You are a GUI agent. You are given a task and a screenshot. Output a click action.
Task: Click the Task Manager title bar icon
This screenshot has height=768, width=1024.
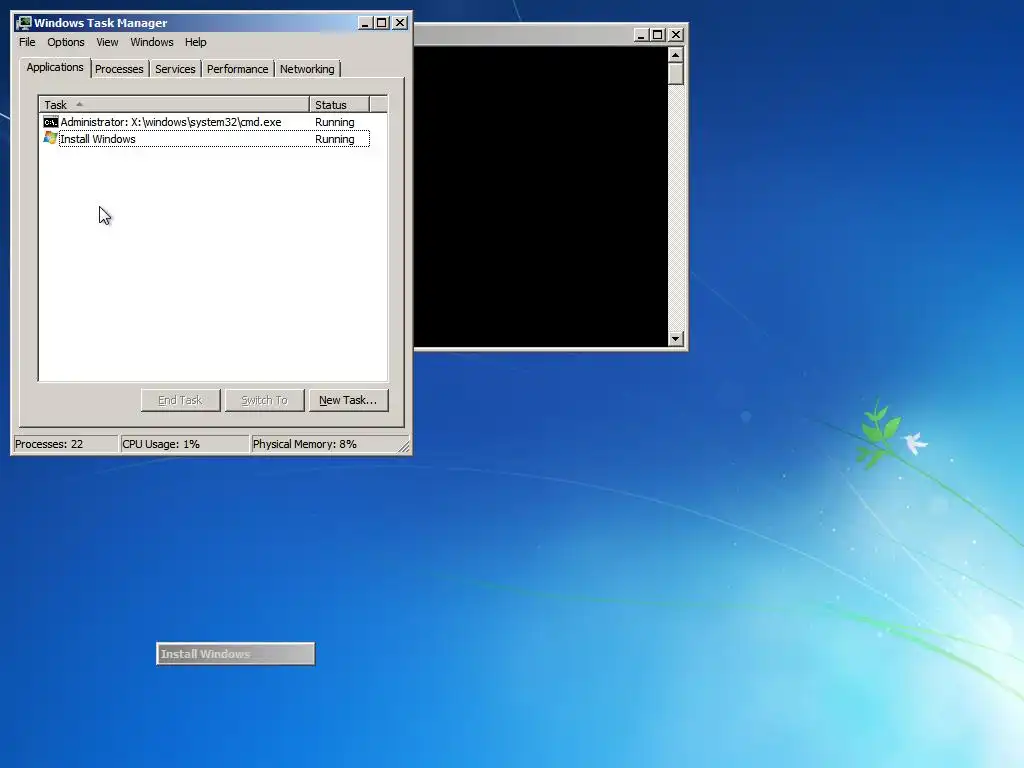coord(24,23)
